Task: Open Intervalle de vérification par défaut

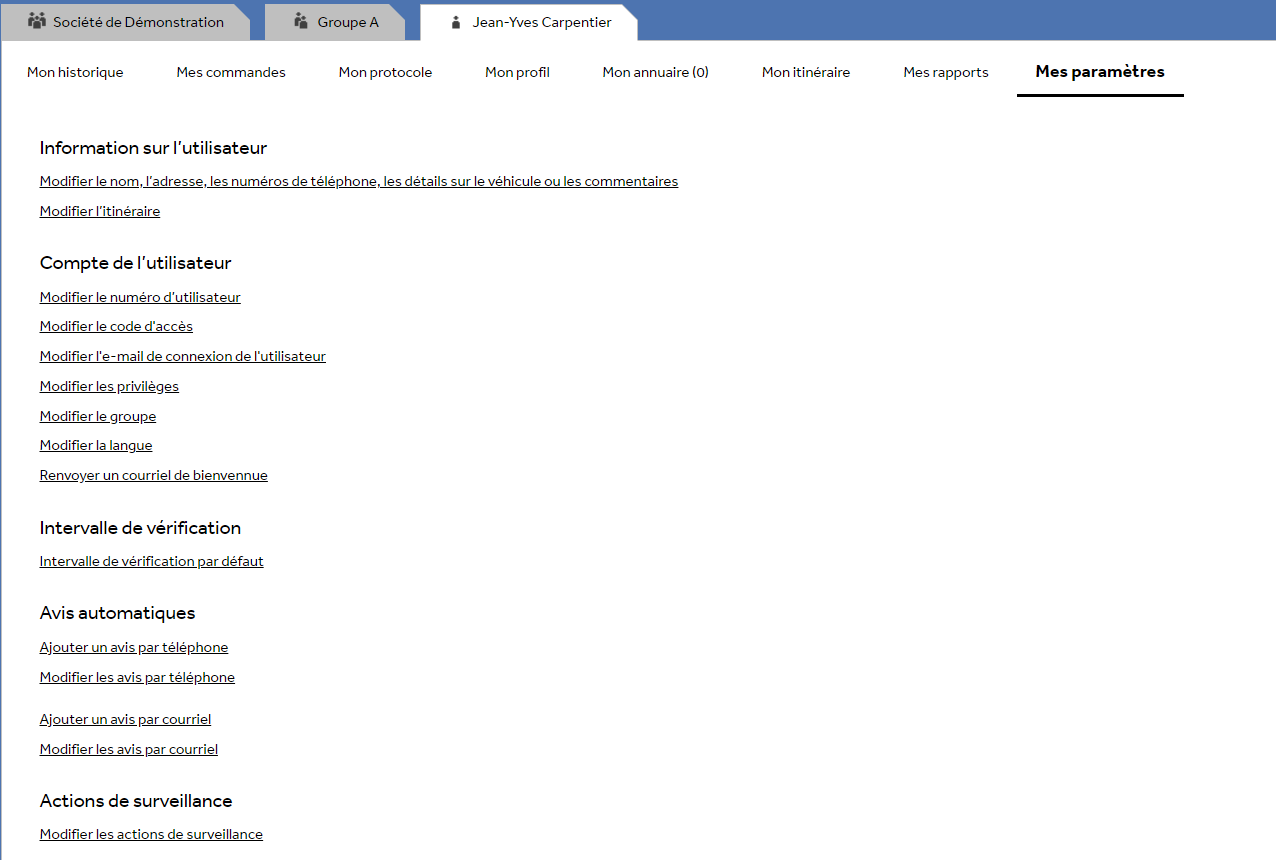Action: pos(151,561)
